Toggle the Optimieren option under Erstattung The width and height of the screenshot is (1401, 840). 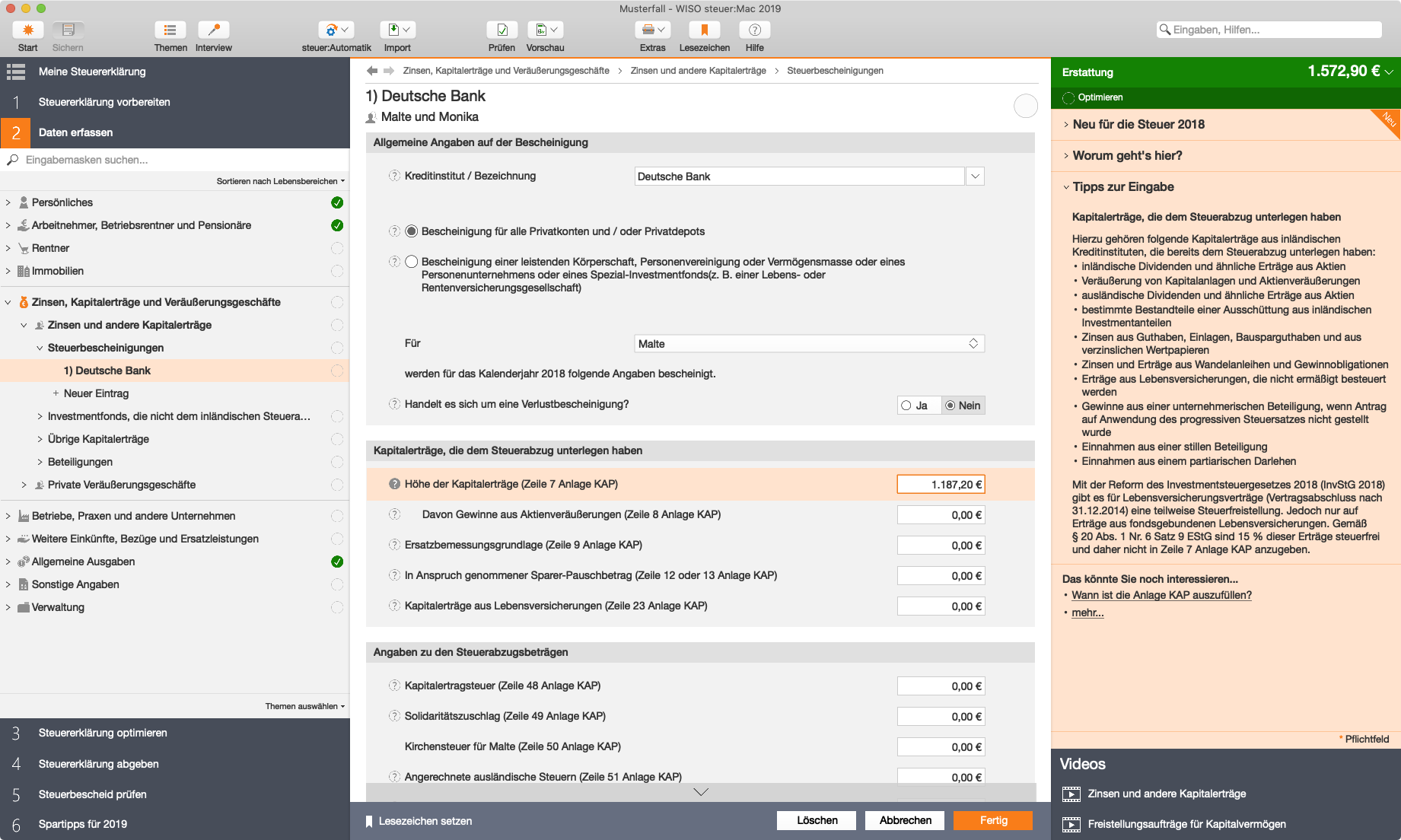pyautogui.click(x=1068, y=97)
